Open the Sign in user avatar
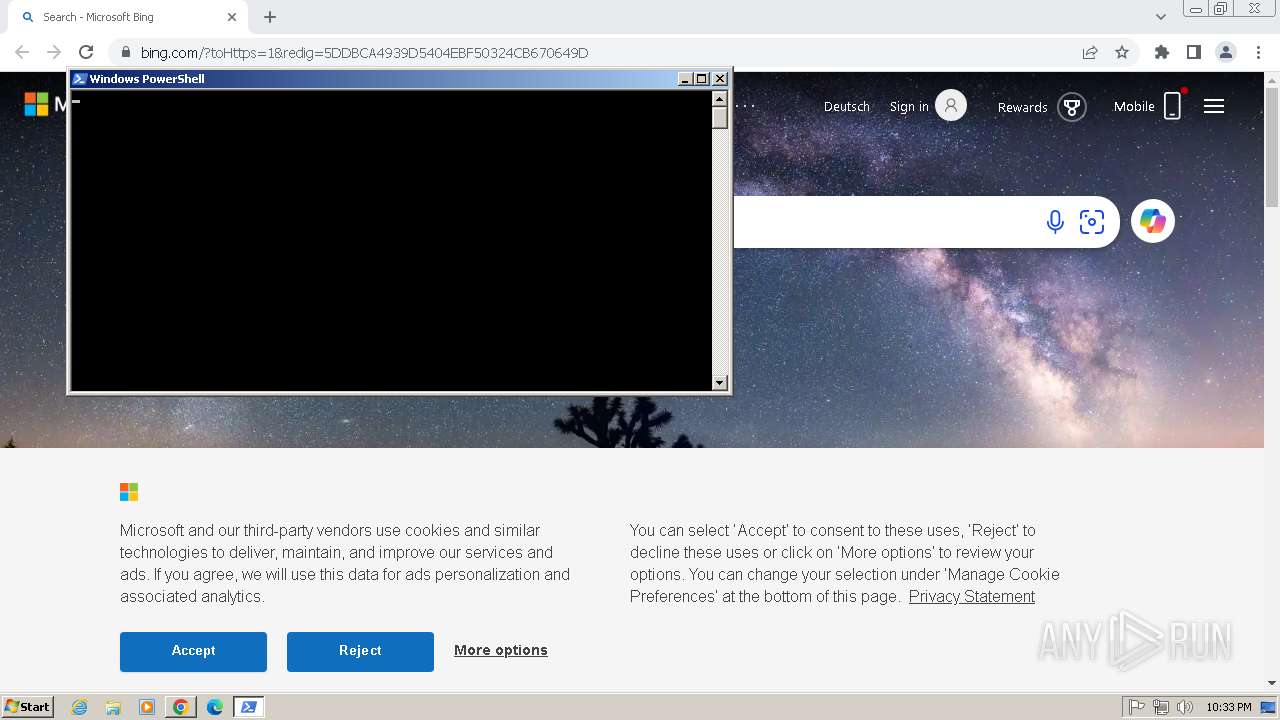 click(951, 105)
